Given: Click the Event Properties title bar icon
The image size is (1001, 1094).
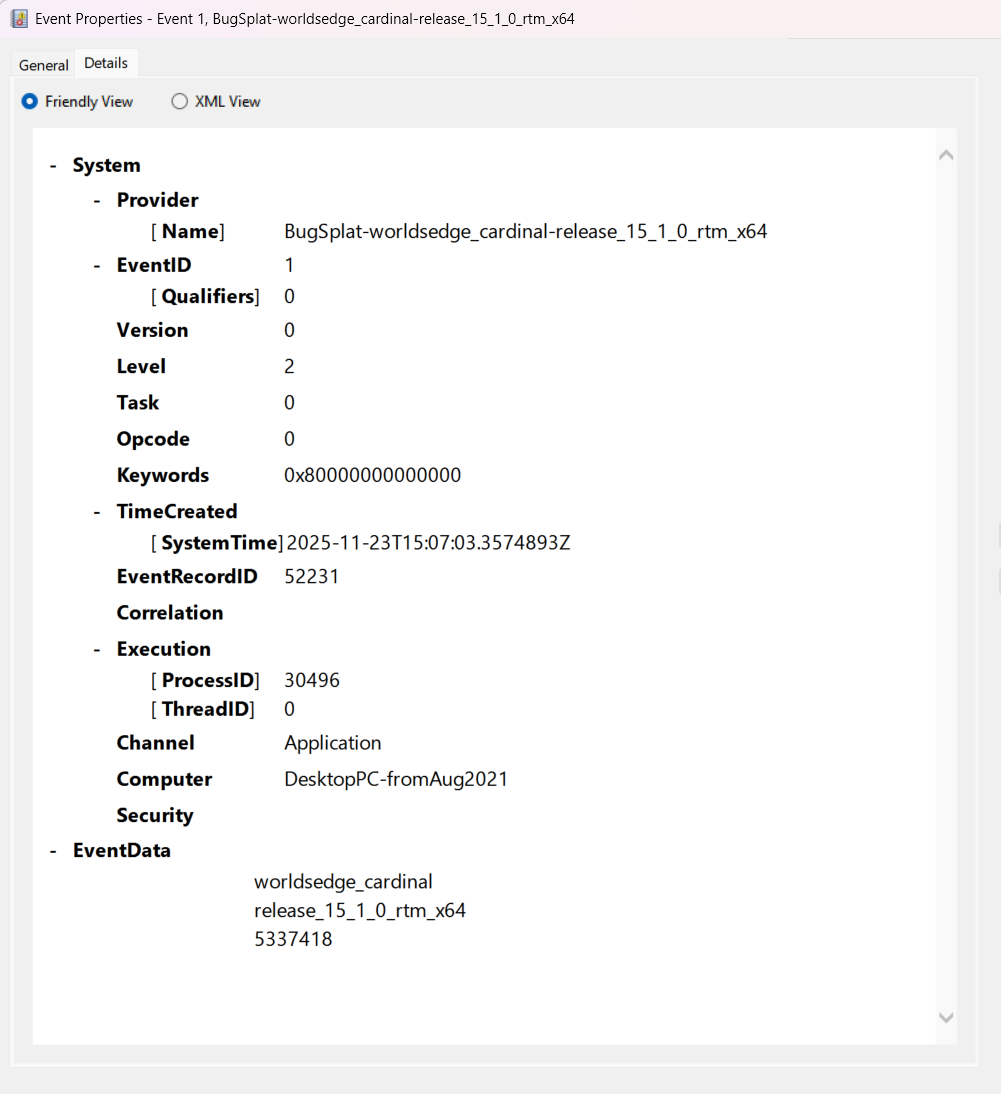Looking at the screenshot, I should [19, 18].
